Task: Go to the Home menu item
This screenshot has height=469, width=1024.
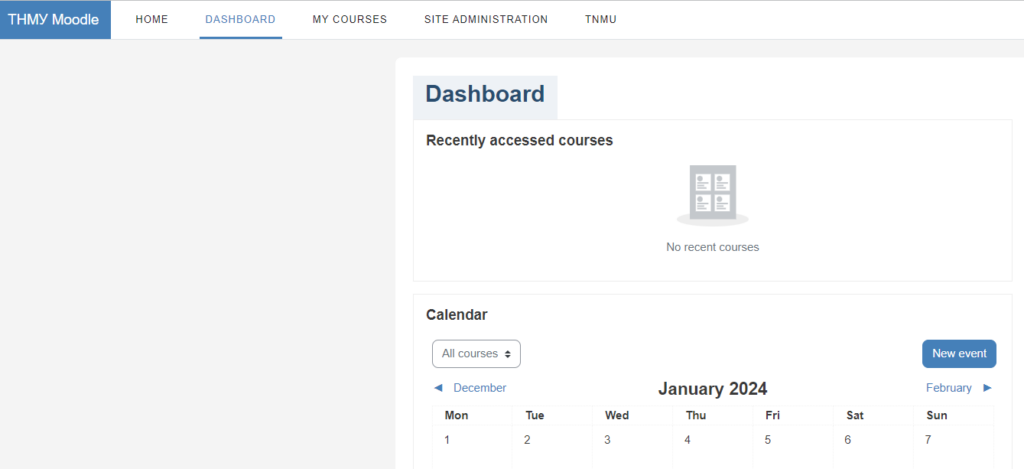Action: pyautogui.click(x=152, y=19)
